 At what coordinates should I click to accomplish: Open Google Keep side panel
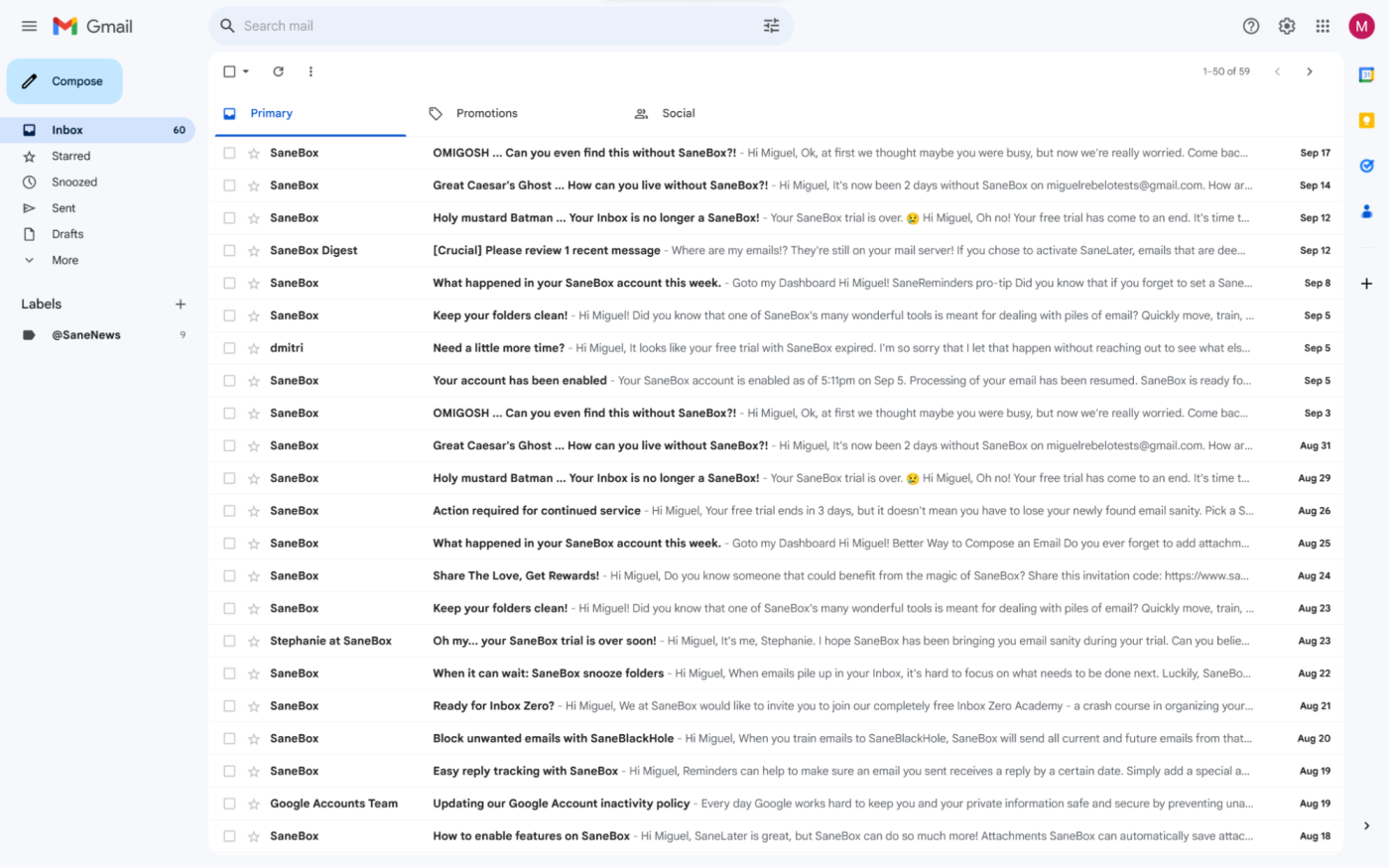[x=1366, y=120]
